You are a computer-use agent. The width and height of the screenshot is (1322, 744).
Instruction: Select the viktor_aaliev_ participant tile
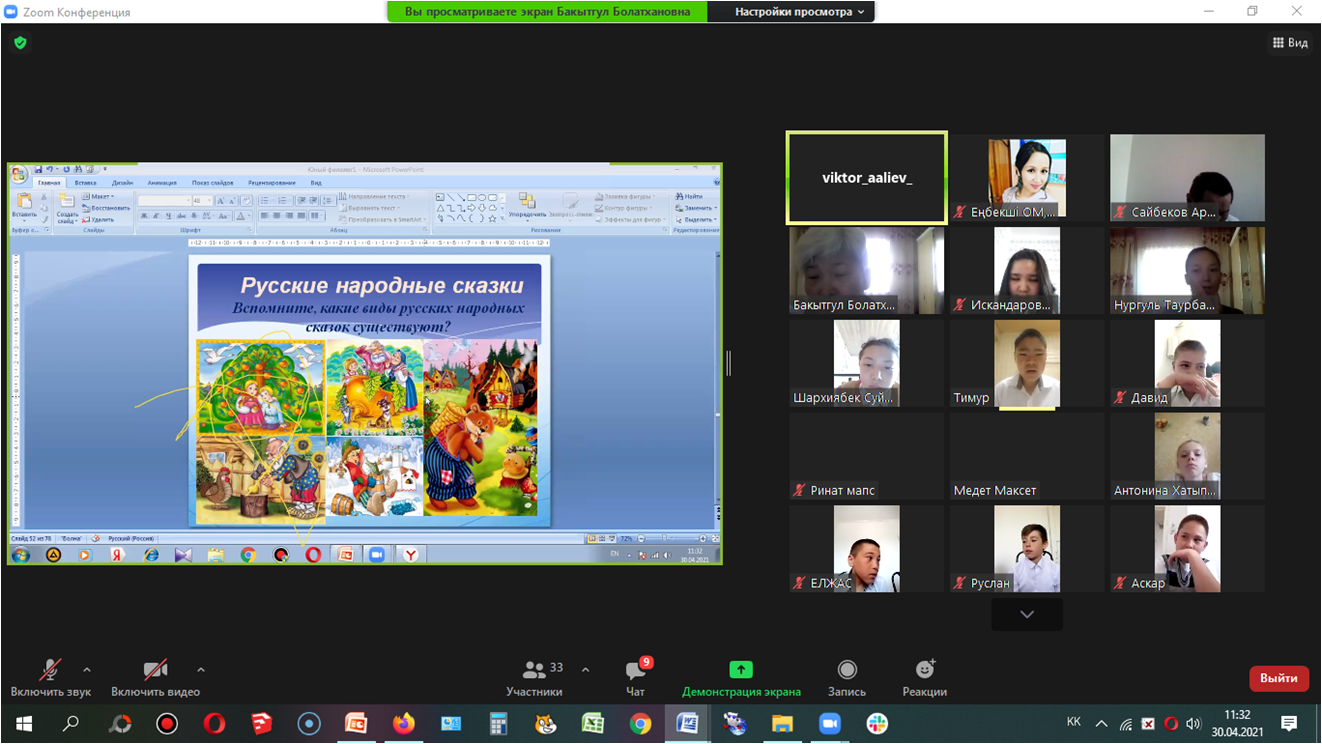pyautogui.click(x=866, y=178)
